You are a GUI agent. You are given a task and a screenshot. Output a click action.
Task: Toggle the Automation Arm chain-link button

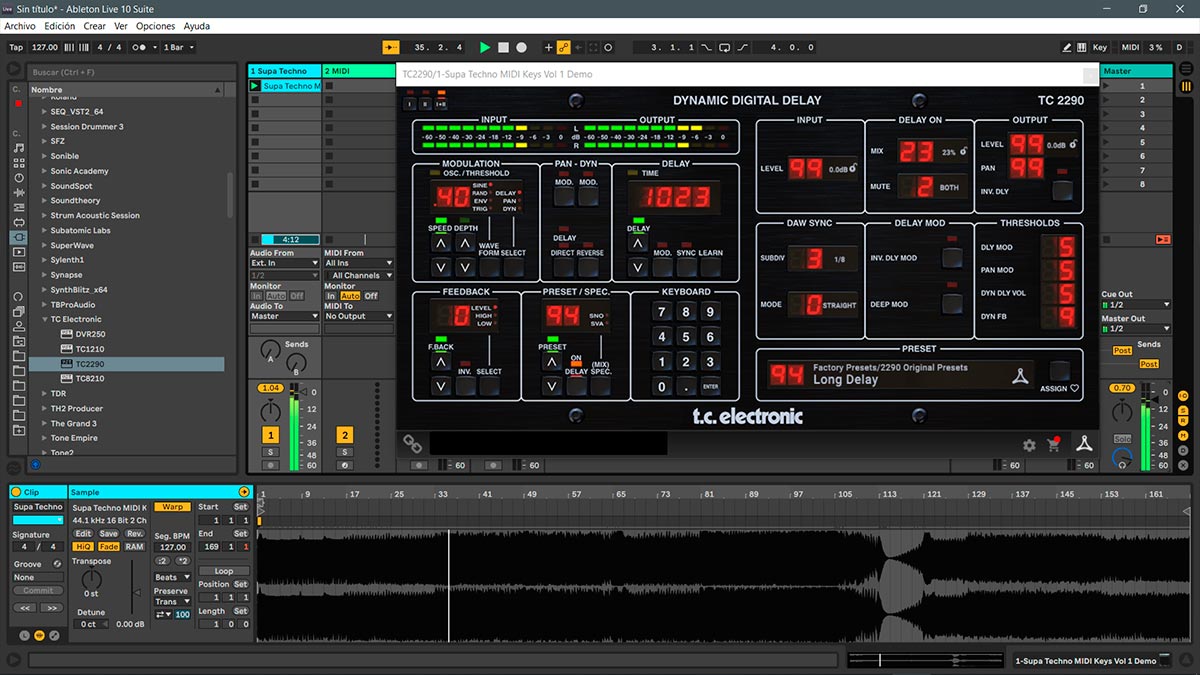564,47
